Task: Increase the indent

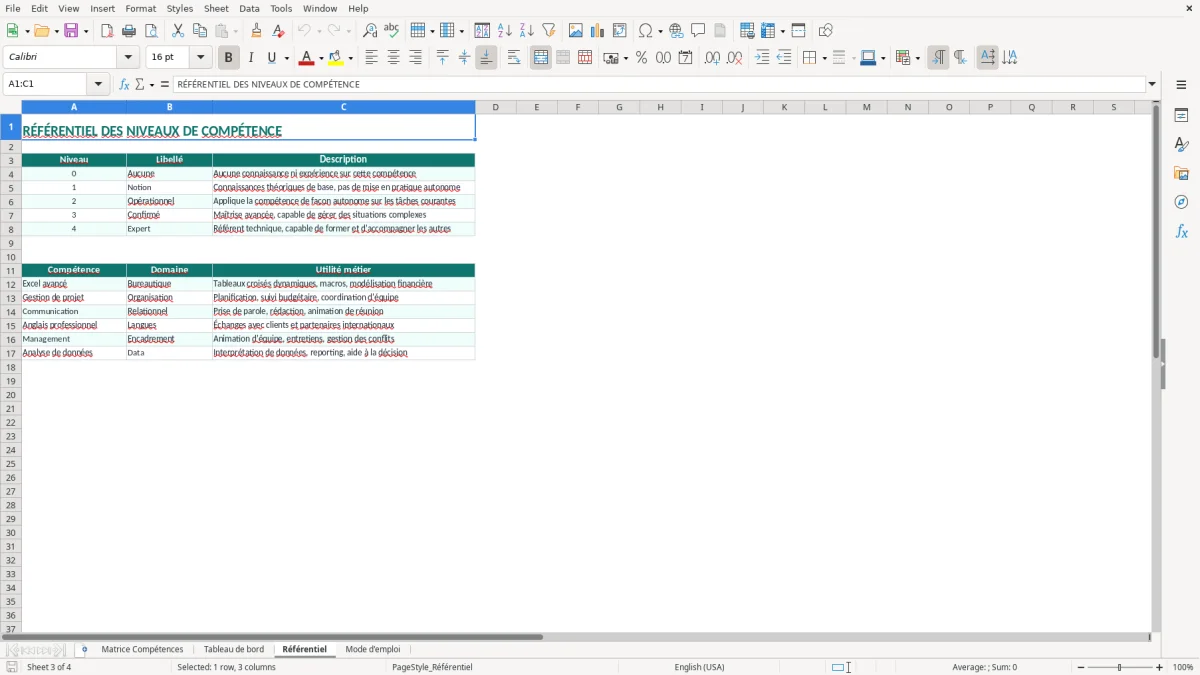Action: 762,58
